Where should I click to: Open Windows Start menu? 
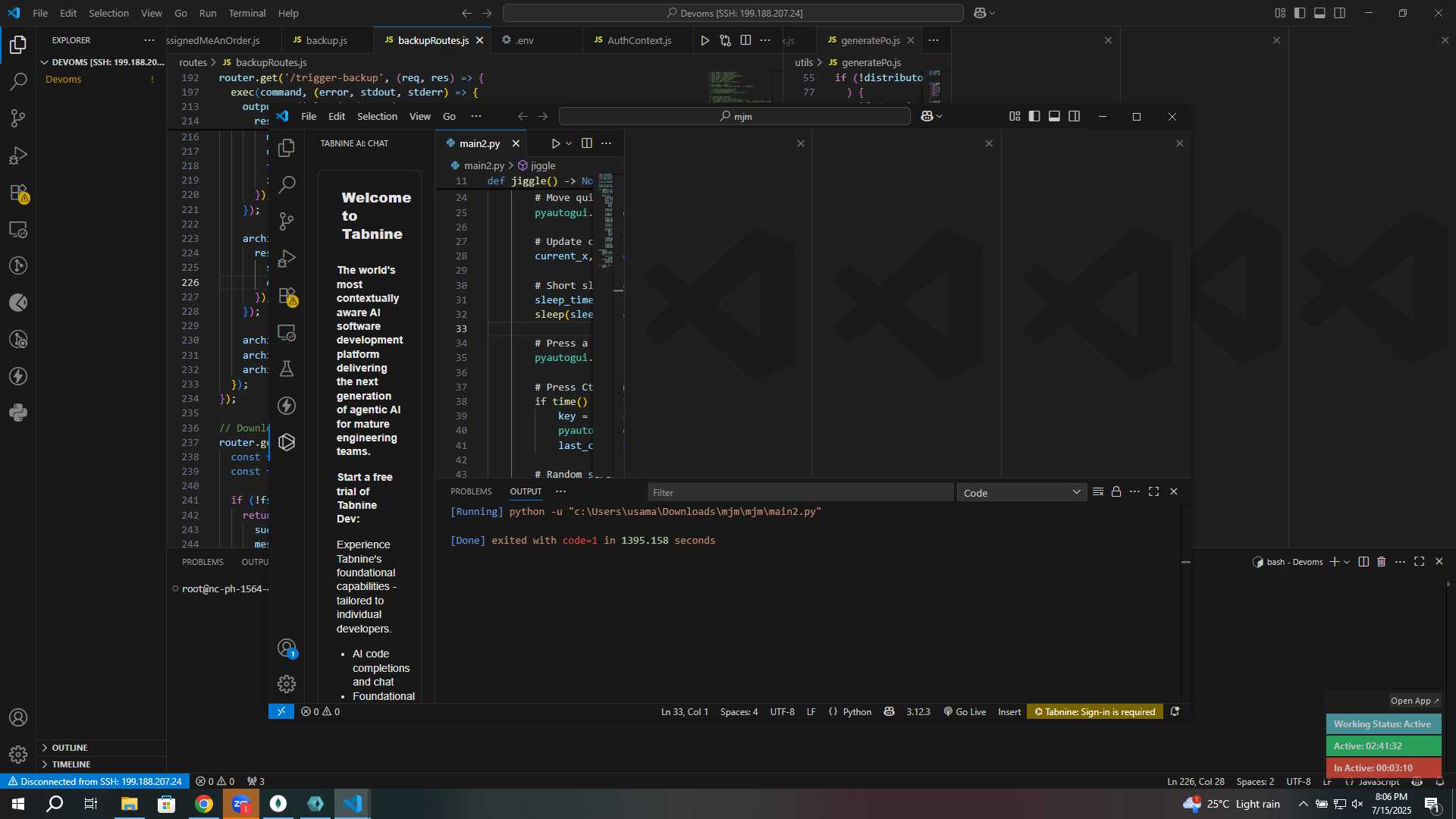[x=18, y=804]
